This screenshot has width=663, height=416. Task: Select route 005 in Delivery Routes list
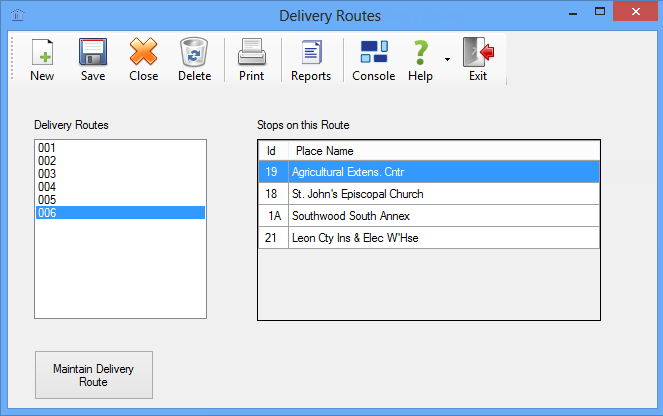point(120,200)
